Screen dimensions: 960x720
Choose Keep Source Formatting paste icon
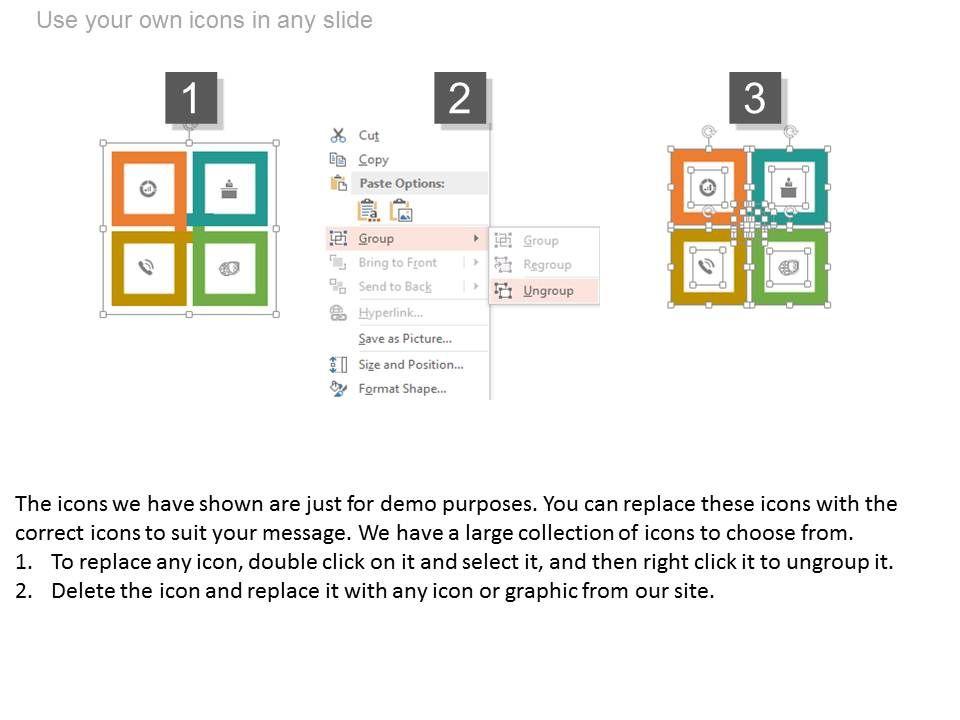[368, 211]
